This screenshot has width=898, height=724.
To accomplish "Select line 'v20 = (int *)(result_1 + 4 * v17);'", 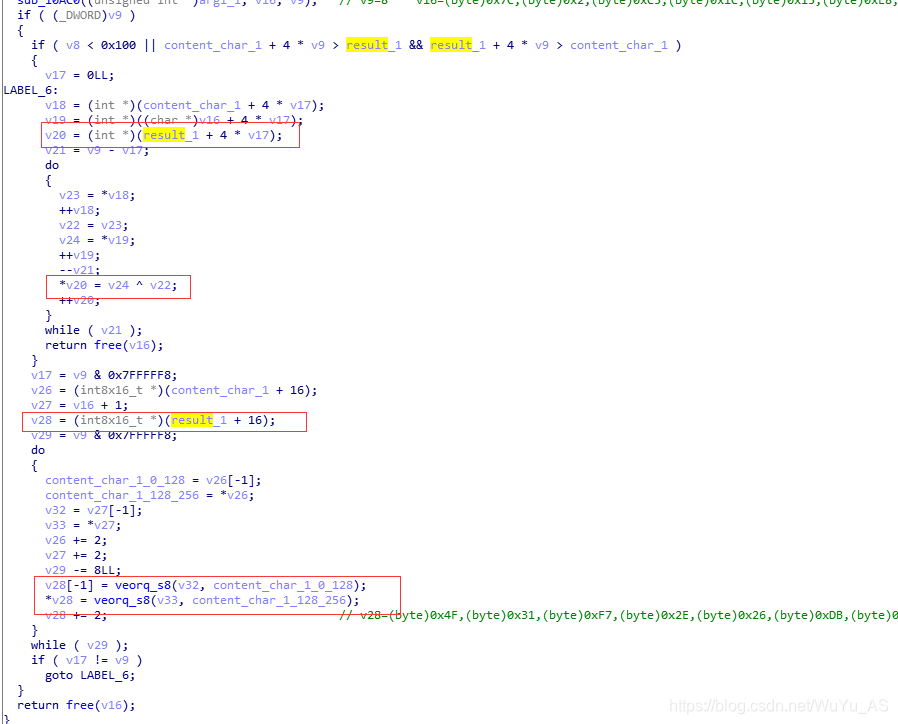I will (164, 135).
